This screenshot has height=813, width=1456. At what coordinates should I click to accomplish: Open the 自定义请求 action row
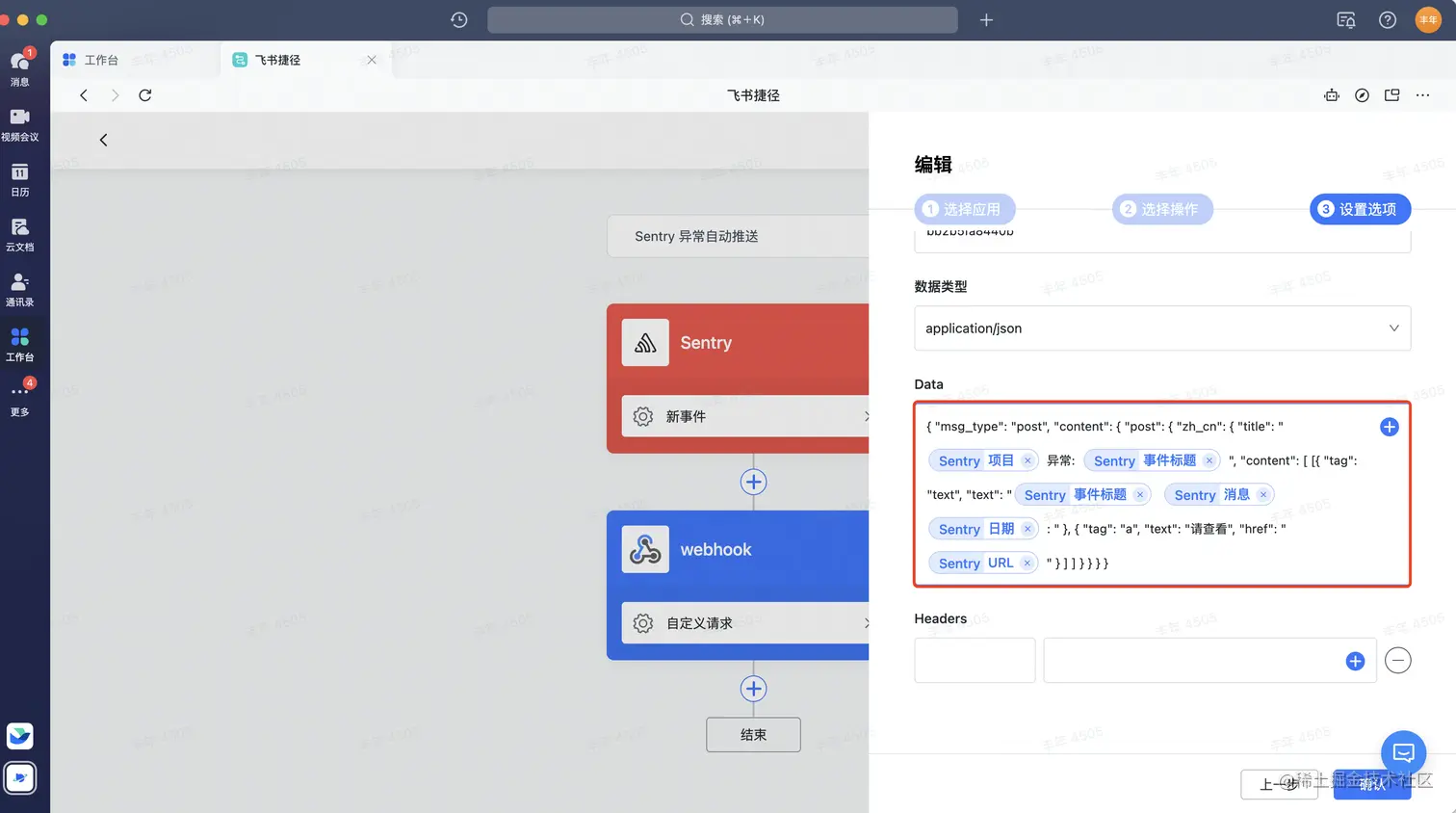click(745, 623)
